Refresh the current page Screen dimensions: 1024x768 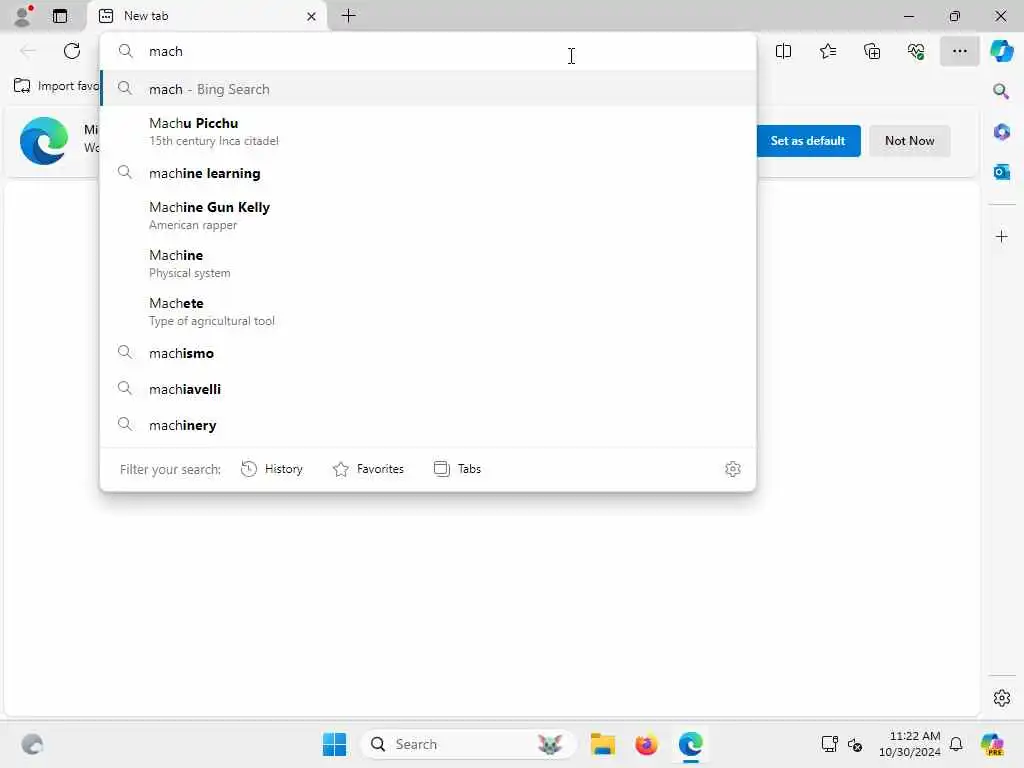(x=72, y=51)
